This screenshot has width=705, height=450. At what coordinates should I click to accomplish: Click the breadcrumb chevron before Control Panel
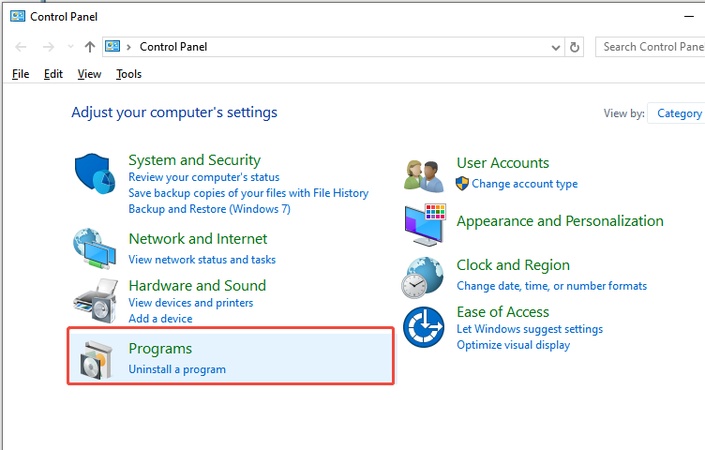(x=129, y=47)
